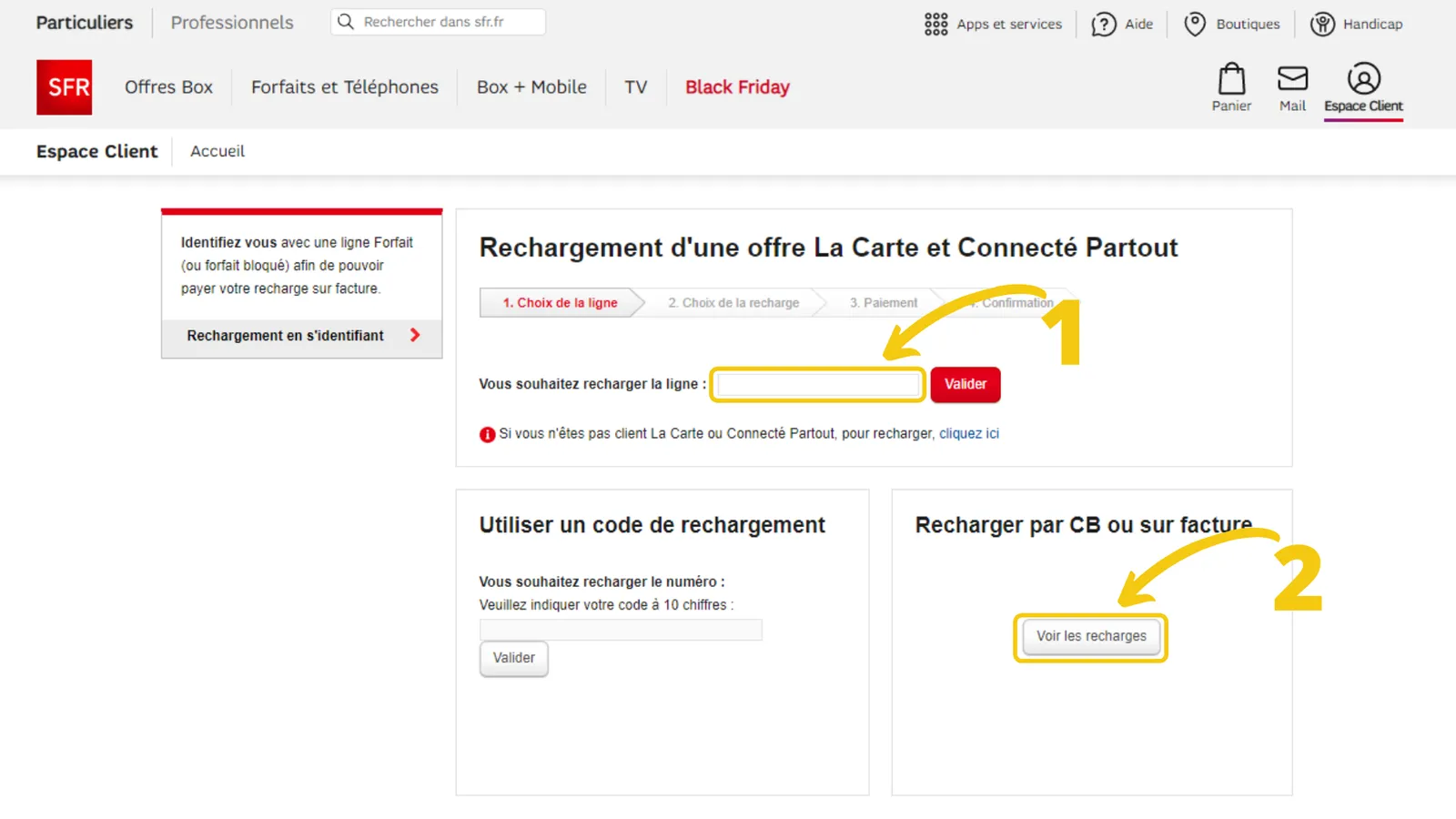Screen dimensions: 1456x819
Task: Click the Recharger par CB ou sur facture heading
Action: point(1083,525)
